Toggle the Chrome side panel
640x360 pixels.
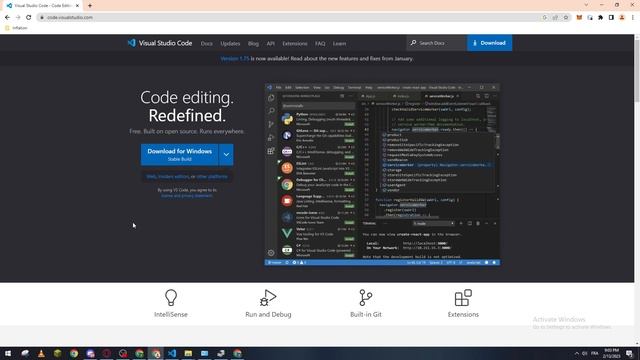[611, 18]
